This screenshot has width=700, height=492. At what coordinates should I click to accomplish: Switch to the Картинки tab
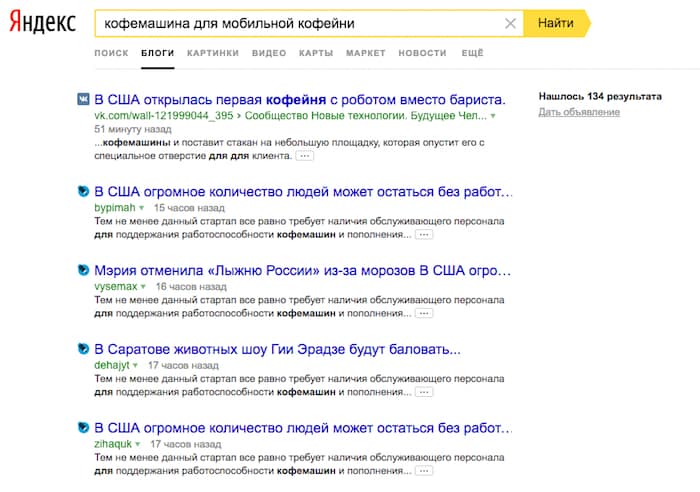click(x=212, y=53)
